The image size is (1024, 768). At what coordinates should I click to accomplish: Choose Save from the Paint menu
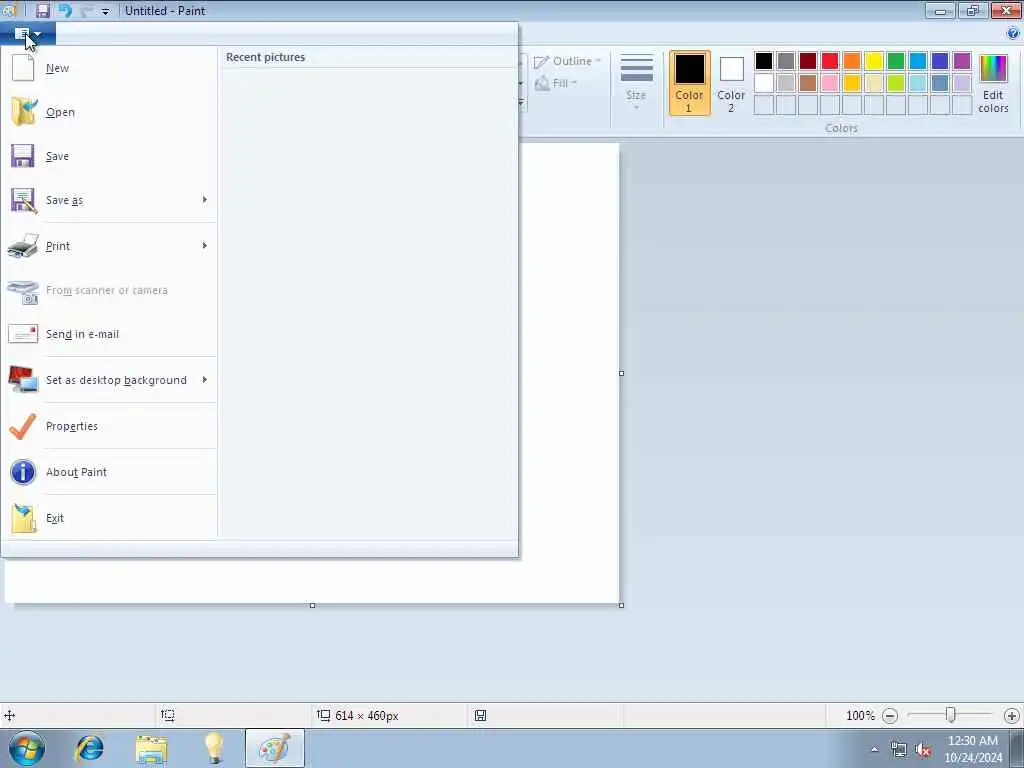pyautogui.click(x=110, y=156)
